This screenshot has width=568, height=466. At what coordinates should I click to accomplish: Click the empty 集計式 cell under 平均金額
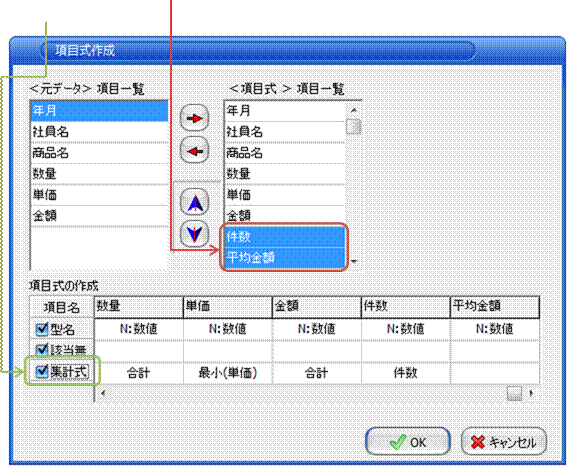pos(495,373)
